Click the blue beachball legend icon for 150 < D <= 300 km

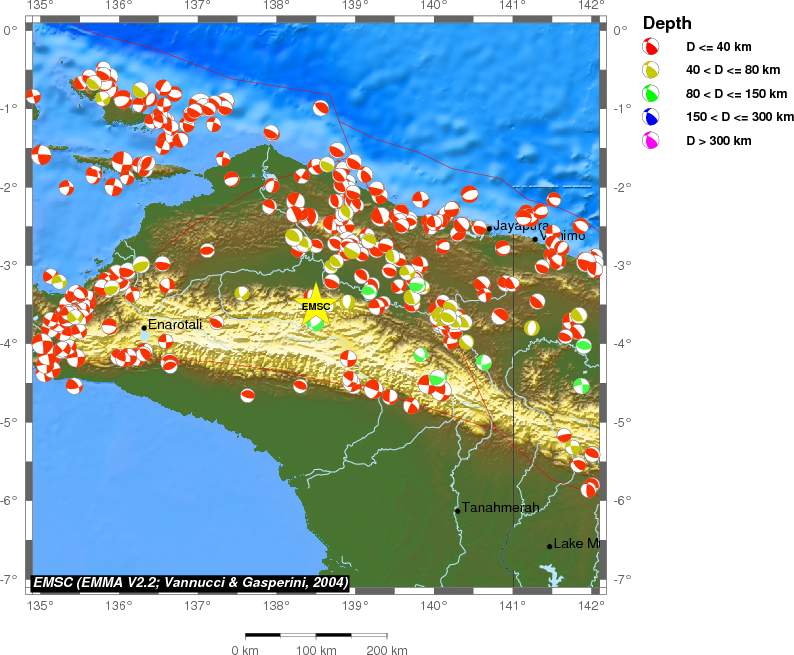651,117
